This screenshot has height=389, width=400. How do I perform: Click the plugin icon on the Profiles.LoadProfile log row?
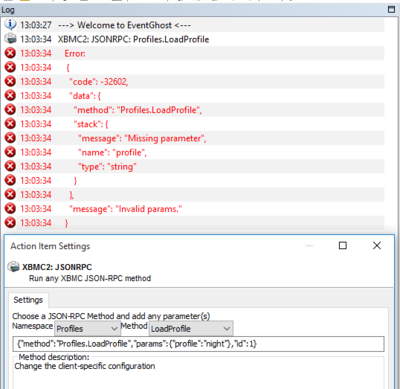pos(10,39)
